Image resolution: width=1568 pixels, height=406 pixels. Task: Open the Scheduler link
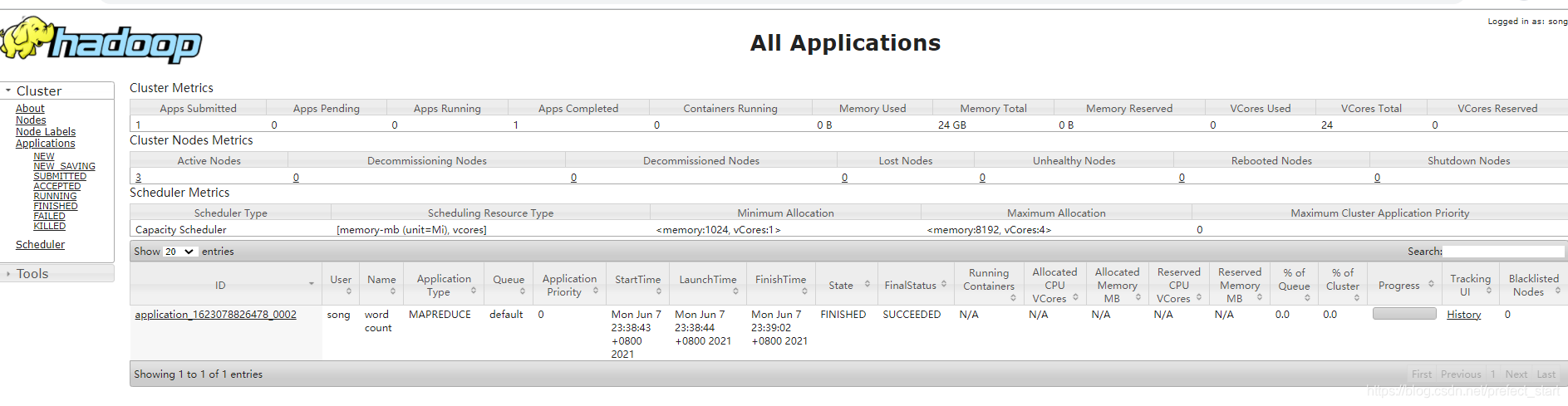(x=40, y=244)
